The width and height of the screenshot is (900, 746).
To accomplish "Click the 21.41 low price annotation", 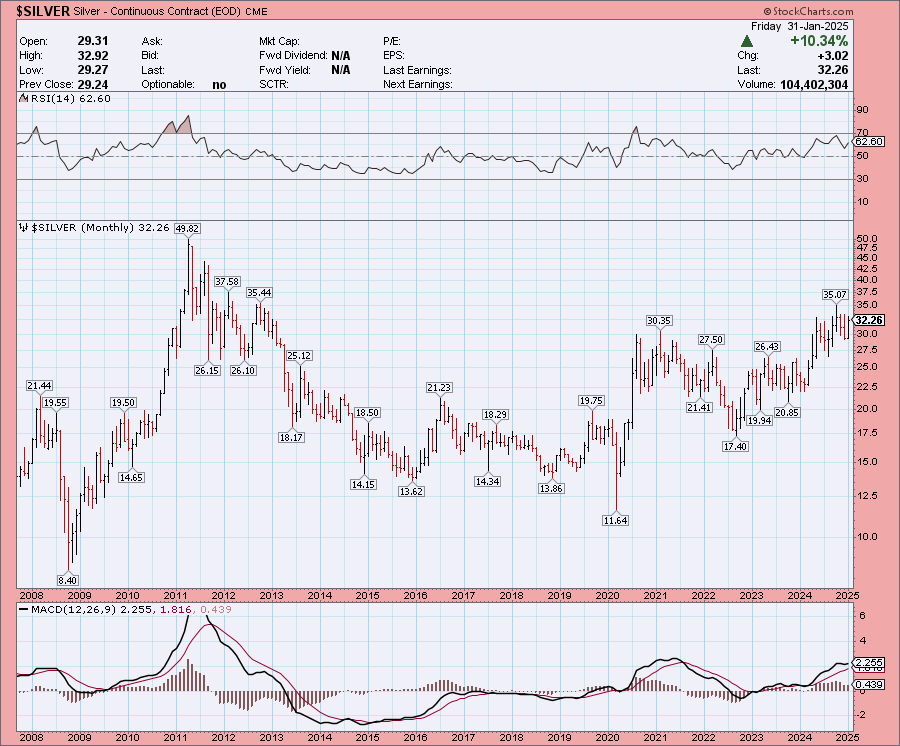I will pyautogui.click(x=699, y=407).
